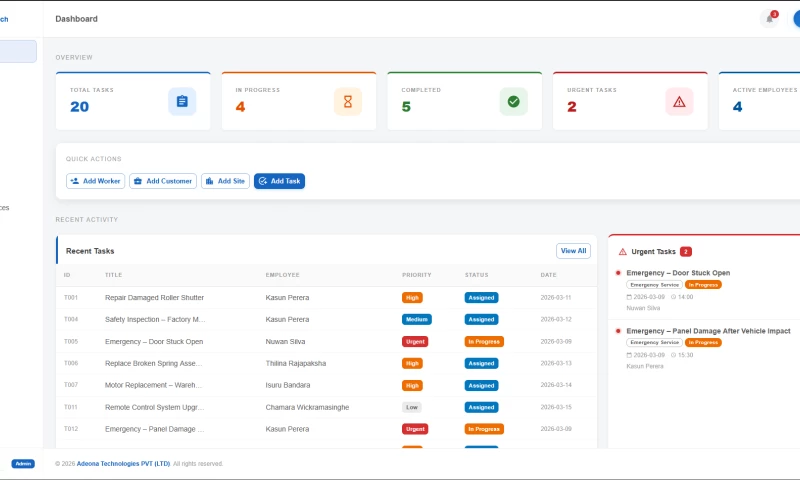The image size is (800, 480).
Task: Click the warning icon beside Urgent Tasks heading
Action: pos(622,251)
